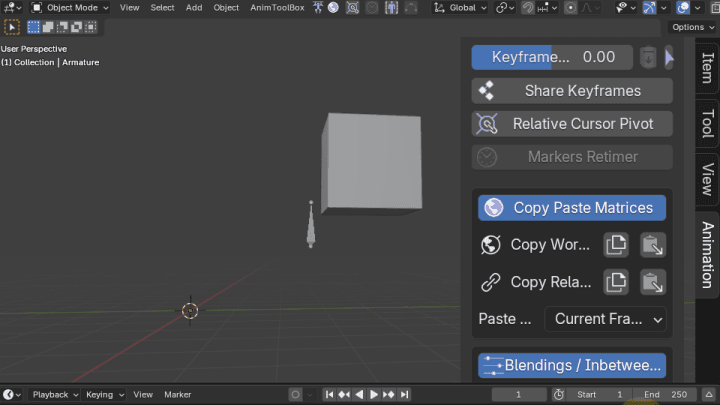Toggle the Blendings / Inbetweens panel
Image resolution: width=720 pixels, height=405 pixels.
(x=572, y=365)
